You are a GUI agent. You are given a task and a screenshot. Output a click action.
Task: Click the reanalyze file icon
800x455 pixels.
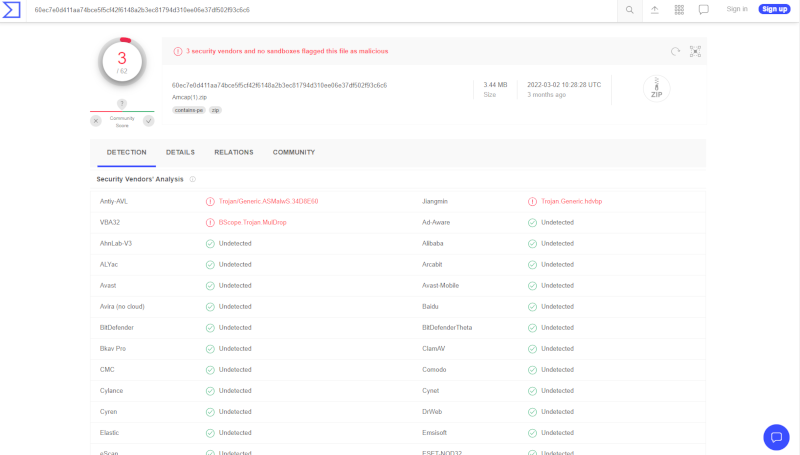click(x=676, y=51)
